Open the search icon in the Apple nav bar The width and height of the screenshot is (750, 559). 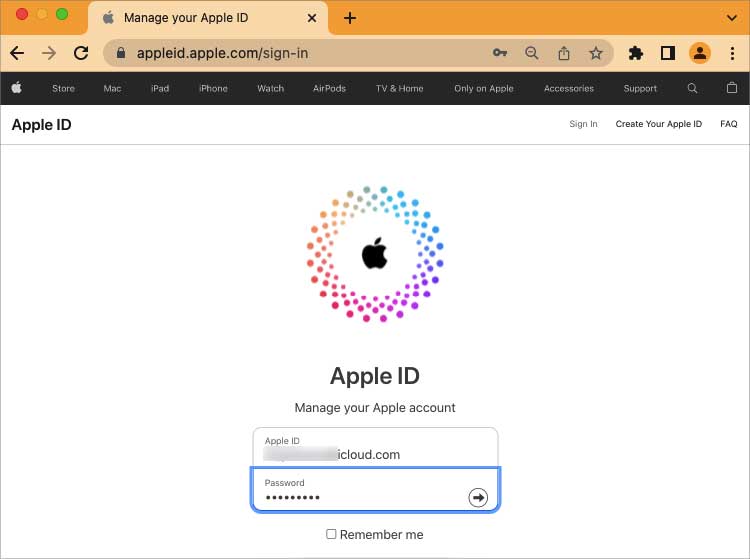[x=692, y=88]
